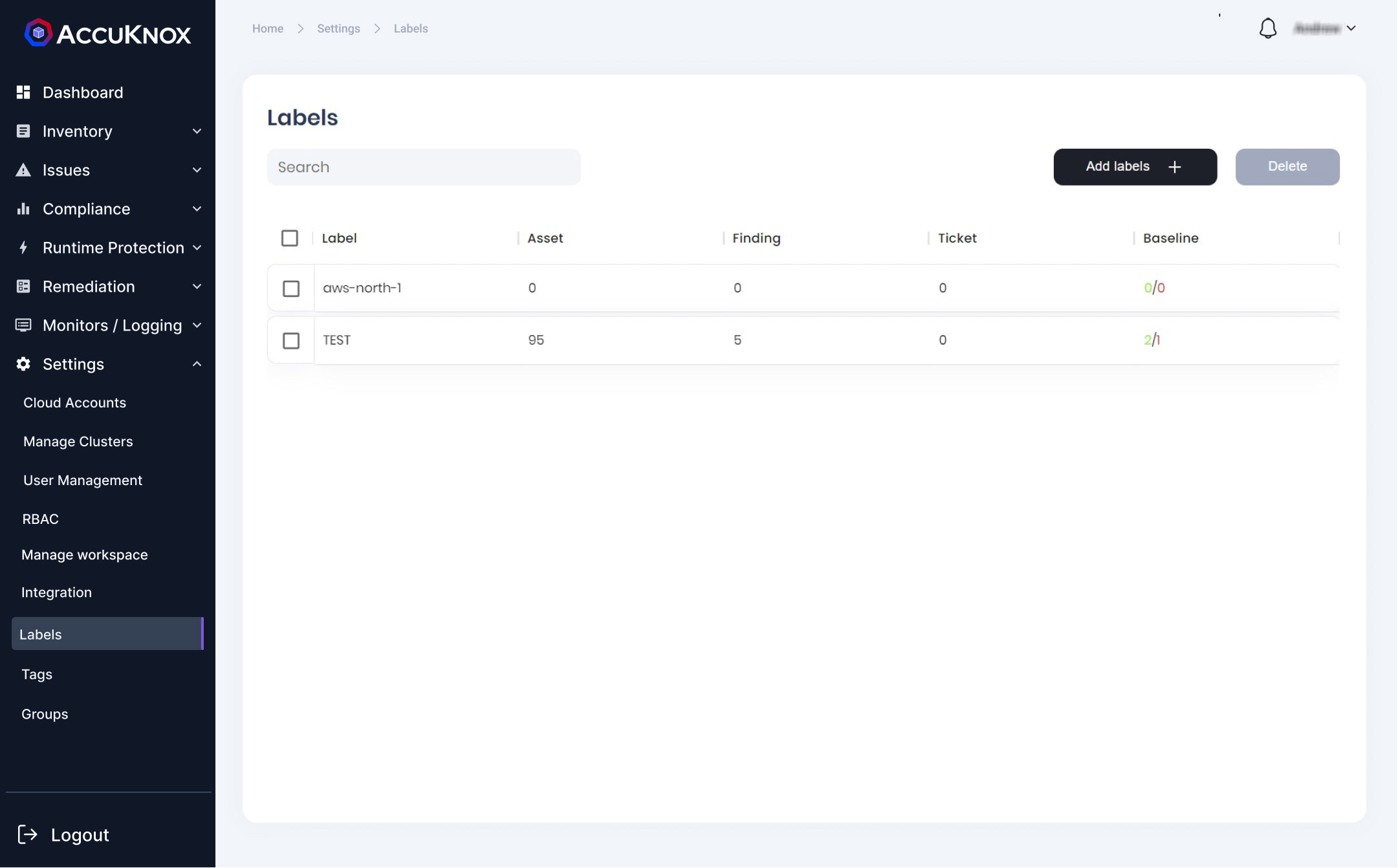Check the TEST row checkbox
Viewport: 1398px width, 868px height.
tap(291, 340)
